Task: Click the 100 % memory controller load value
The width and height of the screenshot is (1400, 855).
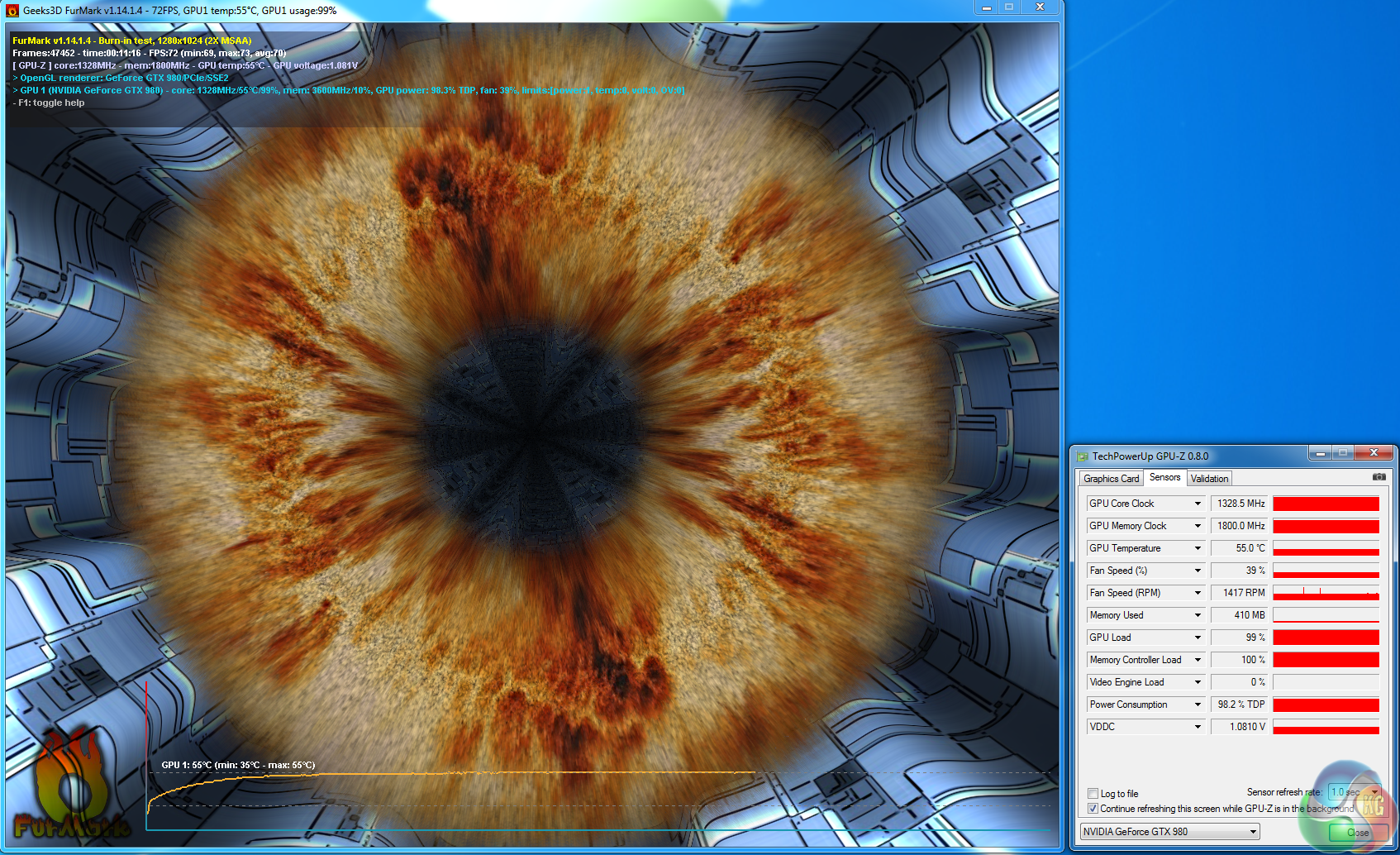Action: 1239,660
